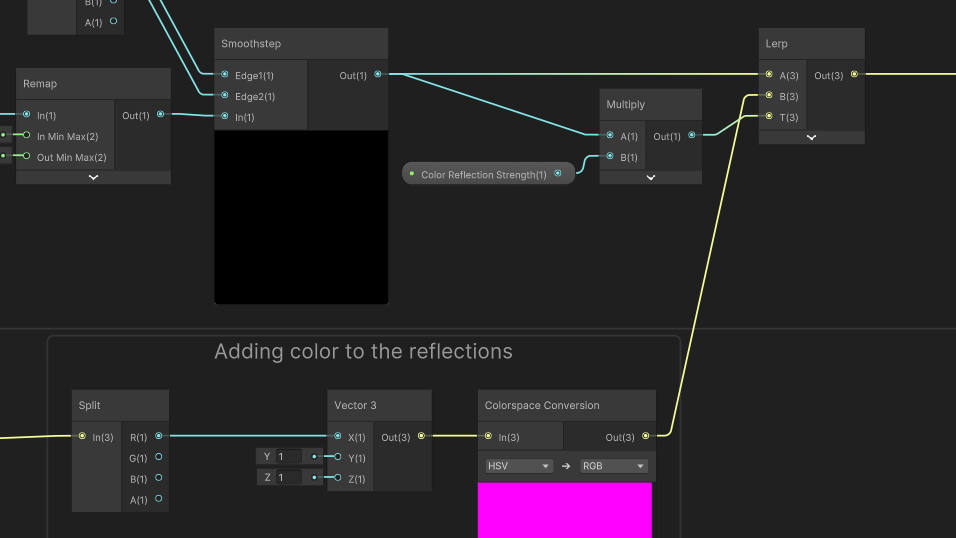Open the RGB target colorspace dropdown
This screenshot has width=956, height=538.
click(x=614, y=466)
